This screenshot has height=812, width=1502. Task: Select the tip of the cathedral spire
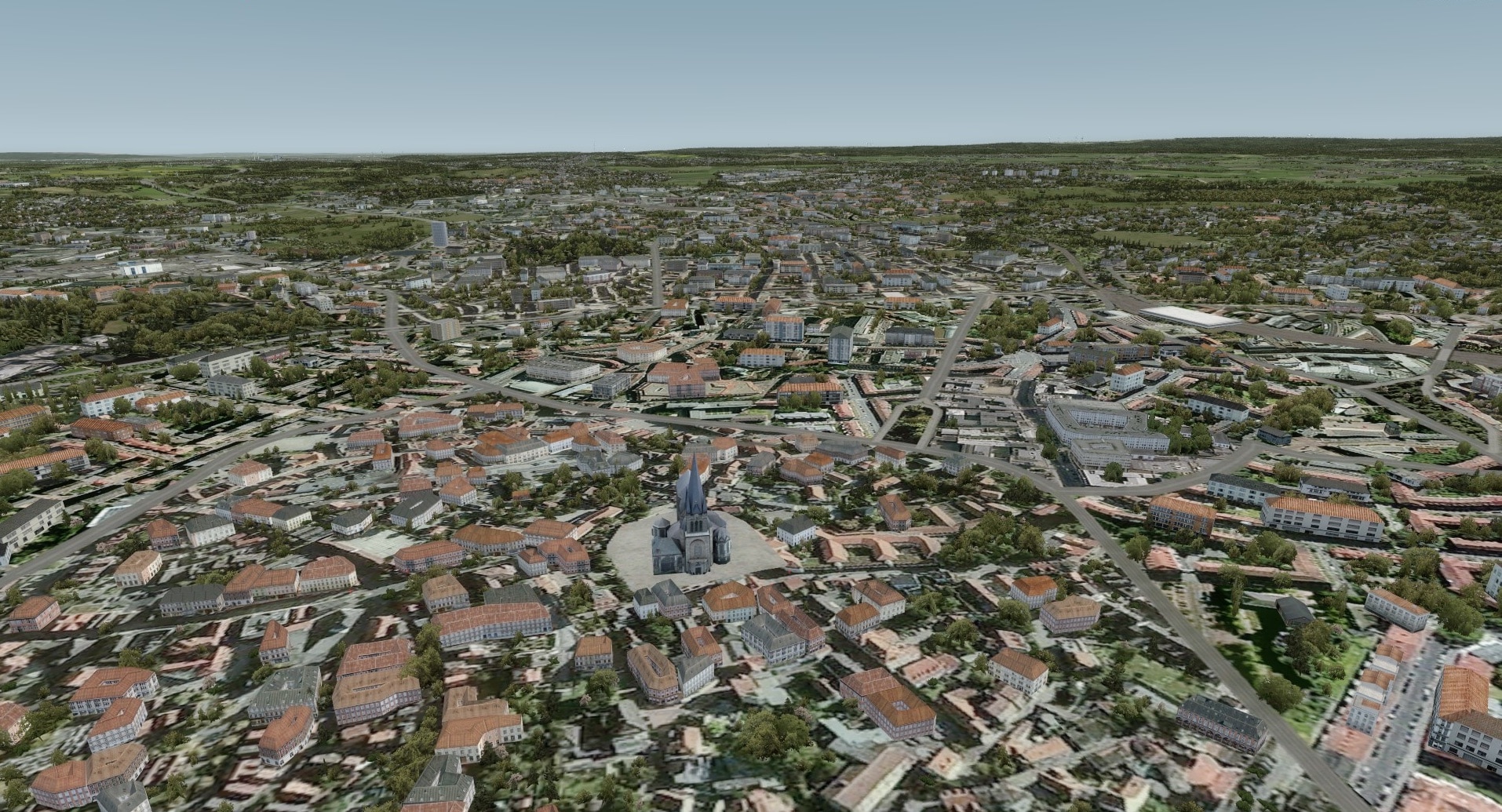(x=693, y=457)
